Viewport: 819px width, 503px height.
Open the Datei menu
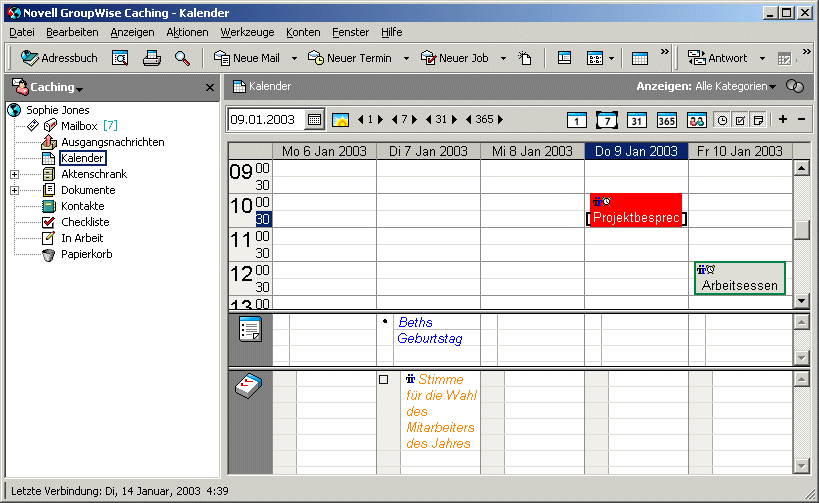(x=22, y=32)
